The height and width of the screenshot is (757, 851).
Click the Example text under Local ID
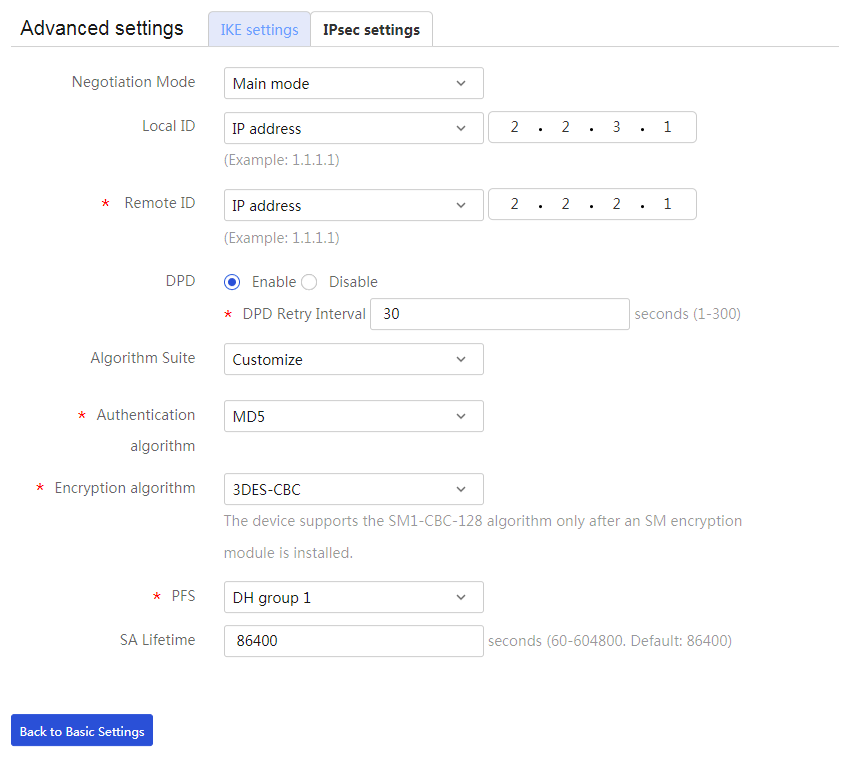(282, 160)
